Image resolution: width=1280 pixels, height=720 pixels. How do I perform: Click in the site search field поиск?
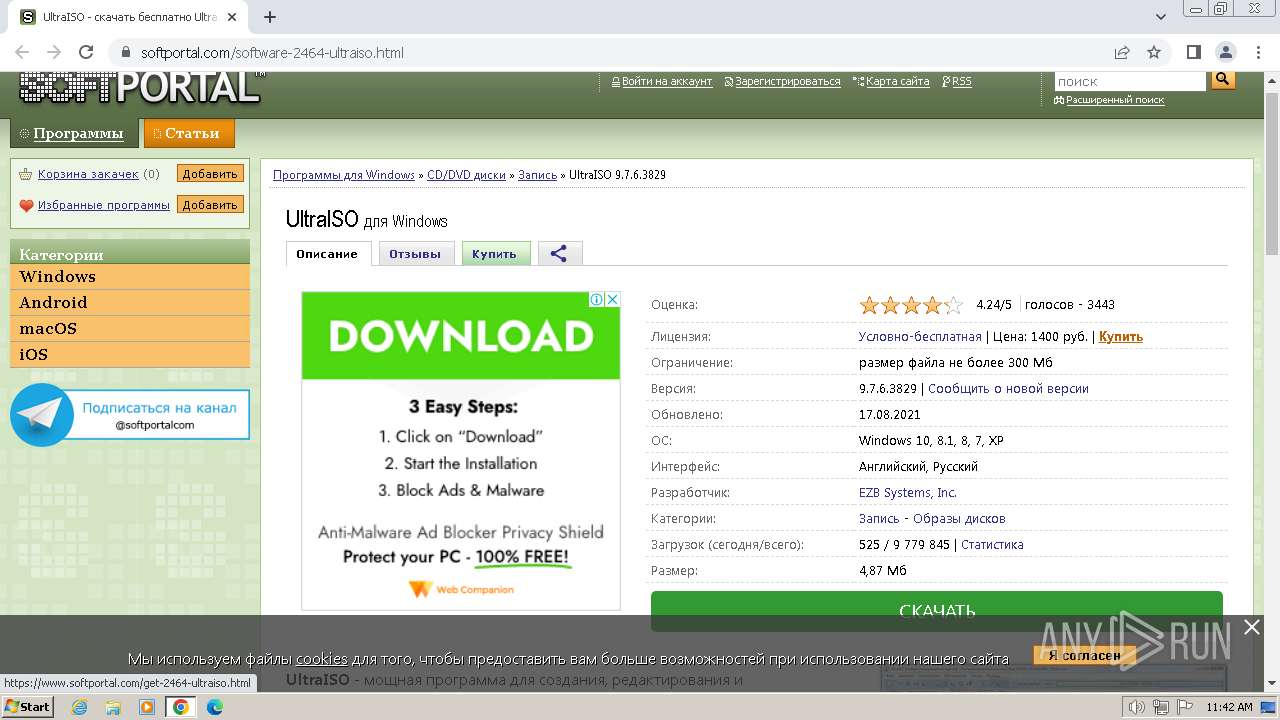click(x=1130, y=81)
